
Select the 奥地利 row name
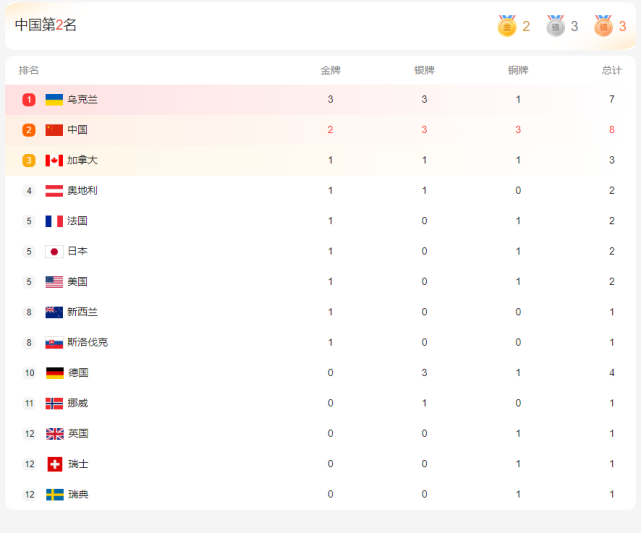pos(82,190)
